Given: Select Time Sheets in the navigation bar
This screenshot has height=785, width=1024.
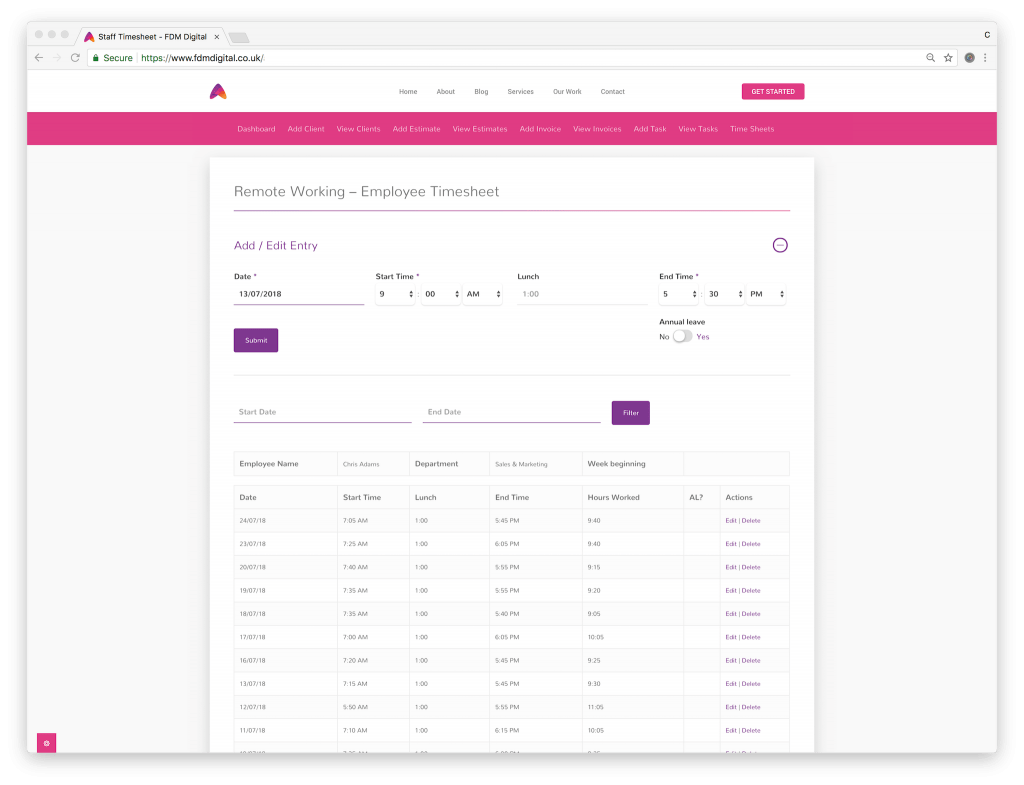Looking at the screenshot, I should (751, 129).
